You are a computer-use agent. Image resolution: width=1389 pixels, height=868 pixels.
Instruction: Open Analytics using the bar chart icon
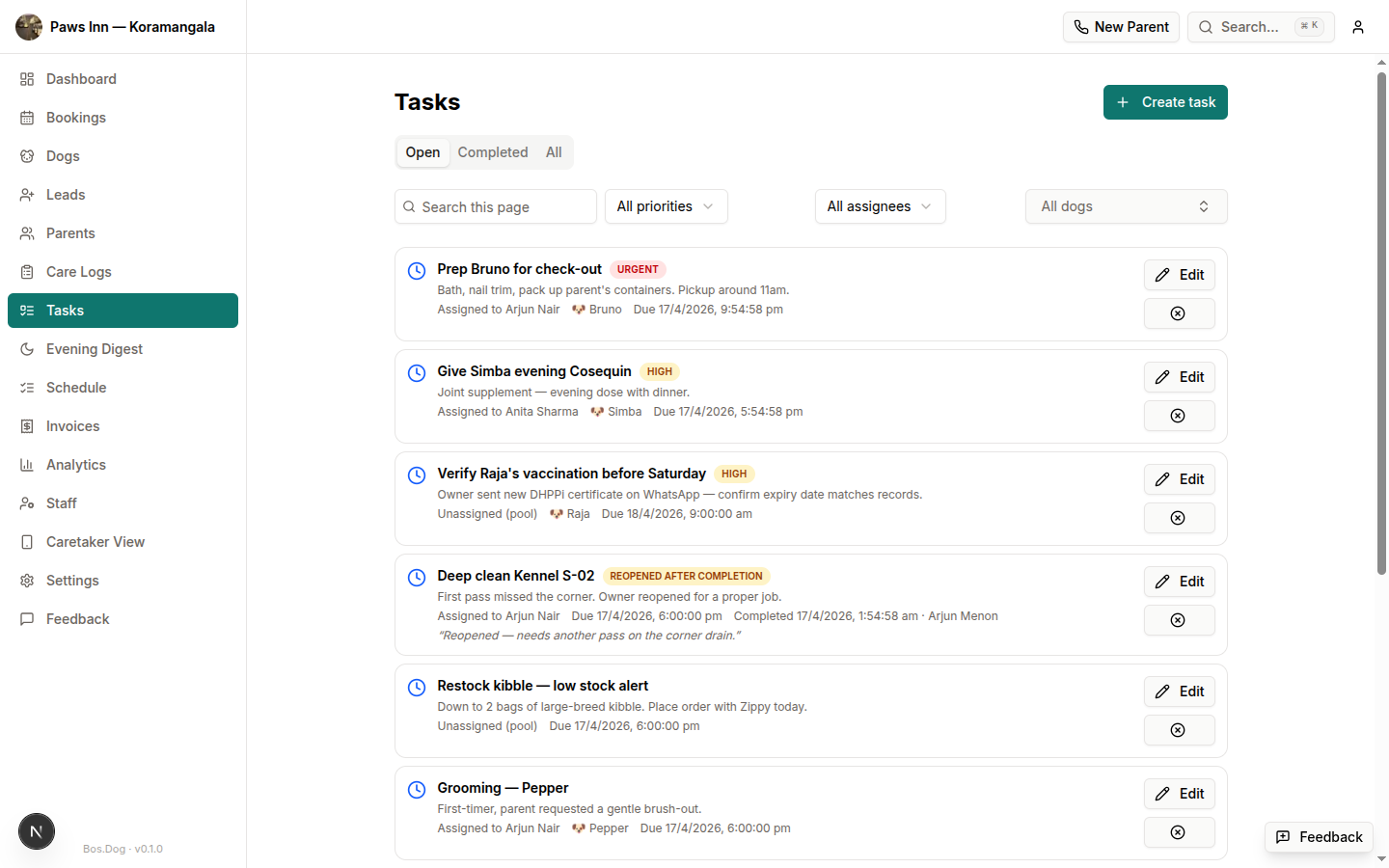26,464
